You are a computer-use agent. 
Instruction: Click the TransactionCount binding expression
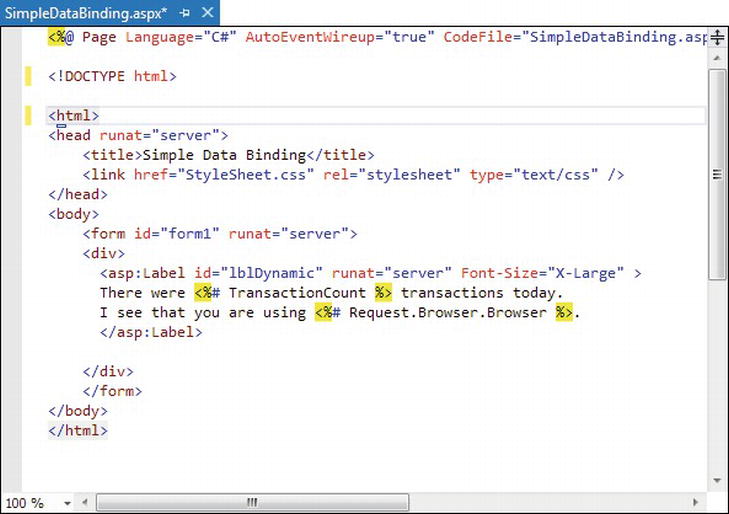(x=296, y=293)
